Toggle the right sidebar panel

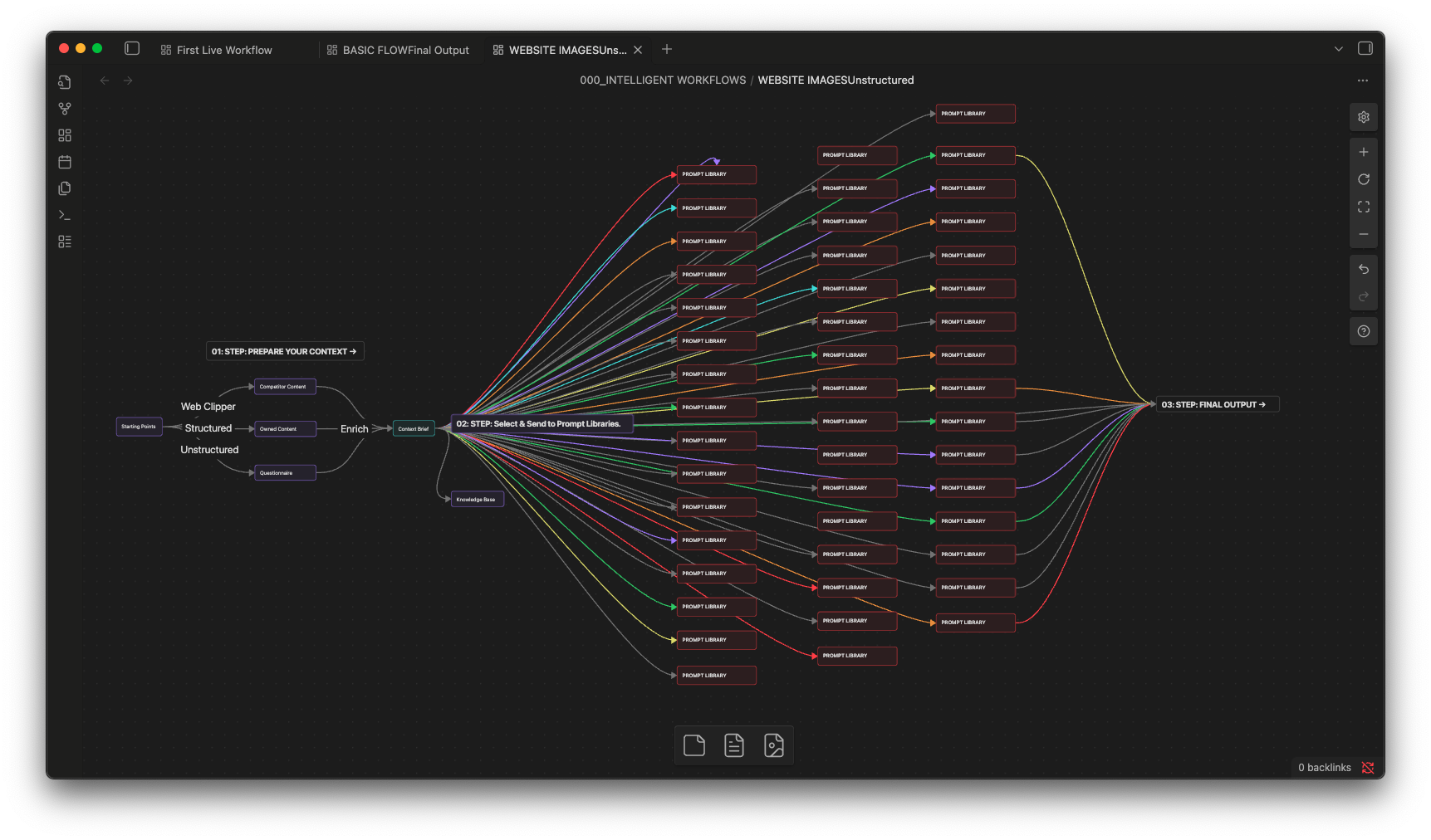1365,48
